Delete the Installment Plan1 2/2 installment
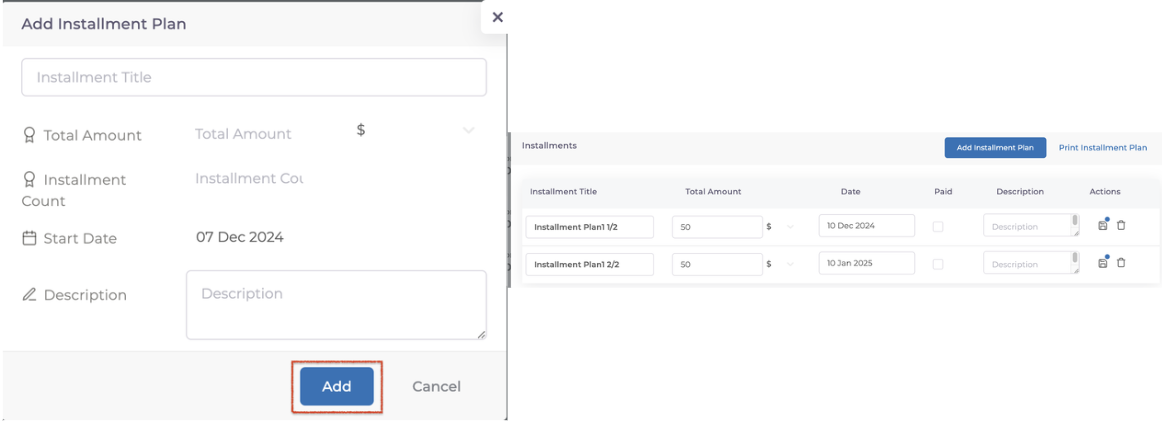Screen dimensions: 1162x426 (x=1121, y=263)
